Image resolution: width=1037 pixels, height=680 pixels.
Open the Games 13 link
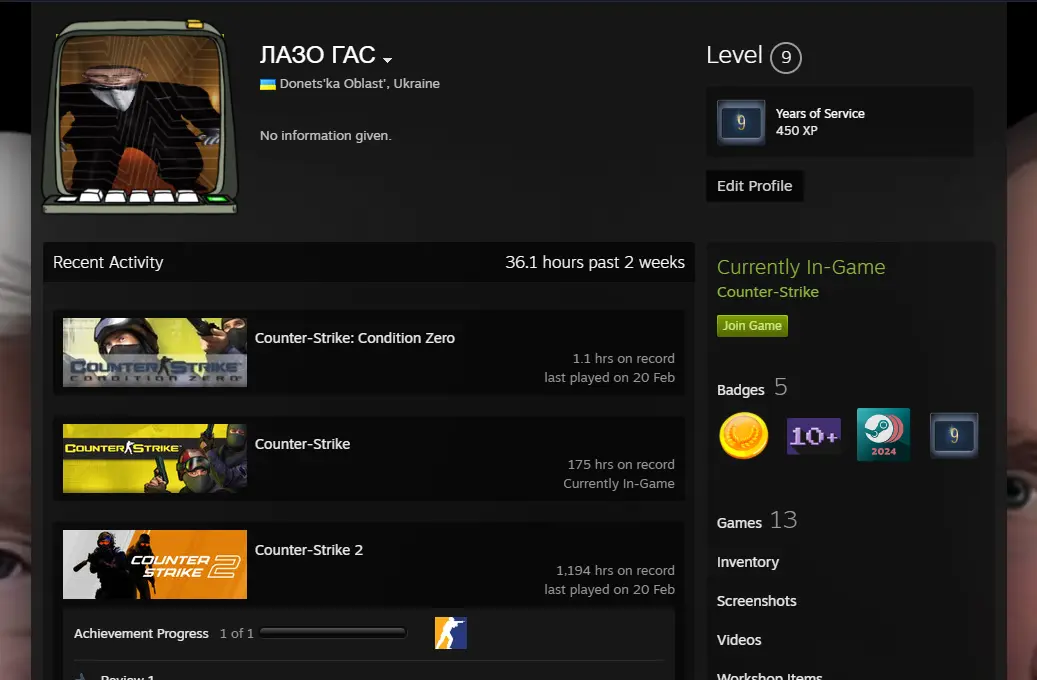756,521
